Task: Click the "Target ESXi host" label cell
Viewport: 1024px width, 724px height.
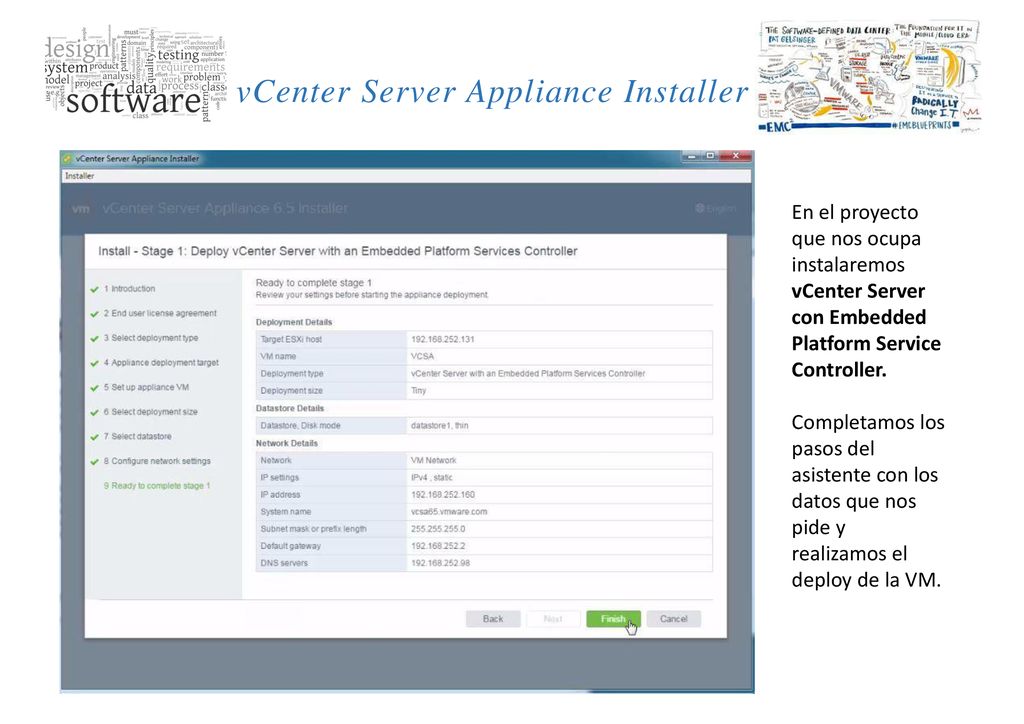Action: coord(331,339)
